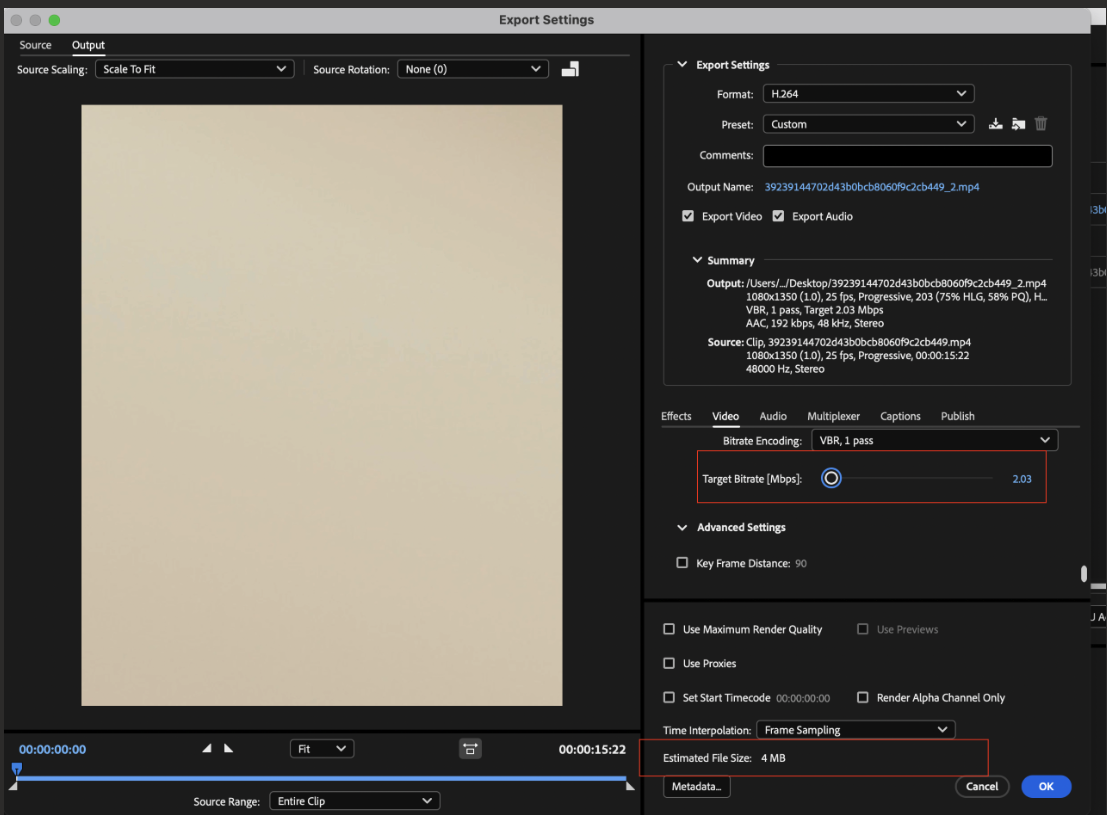Select the Video tab

725,416
